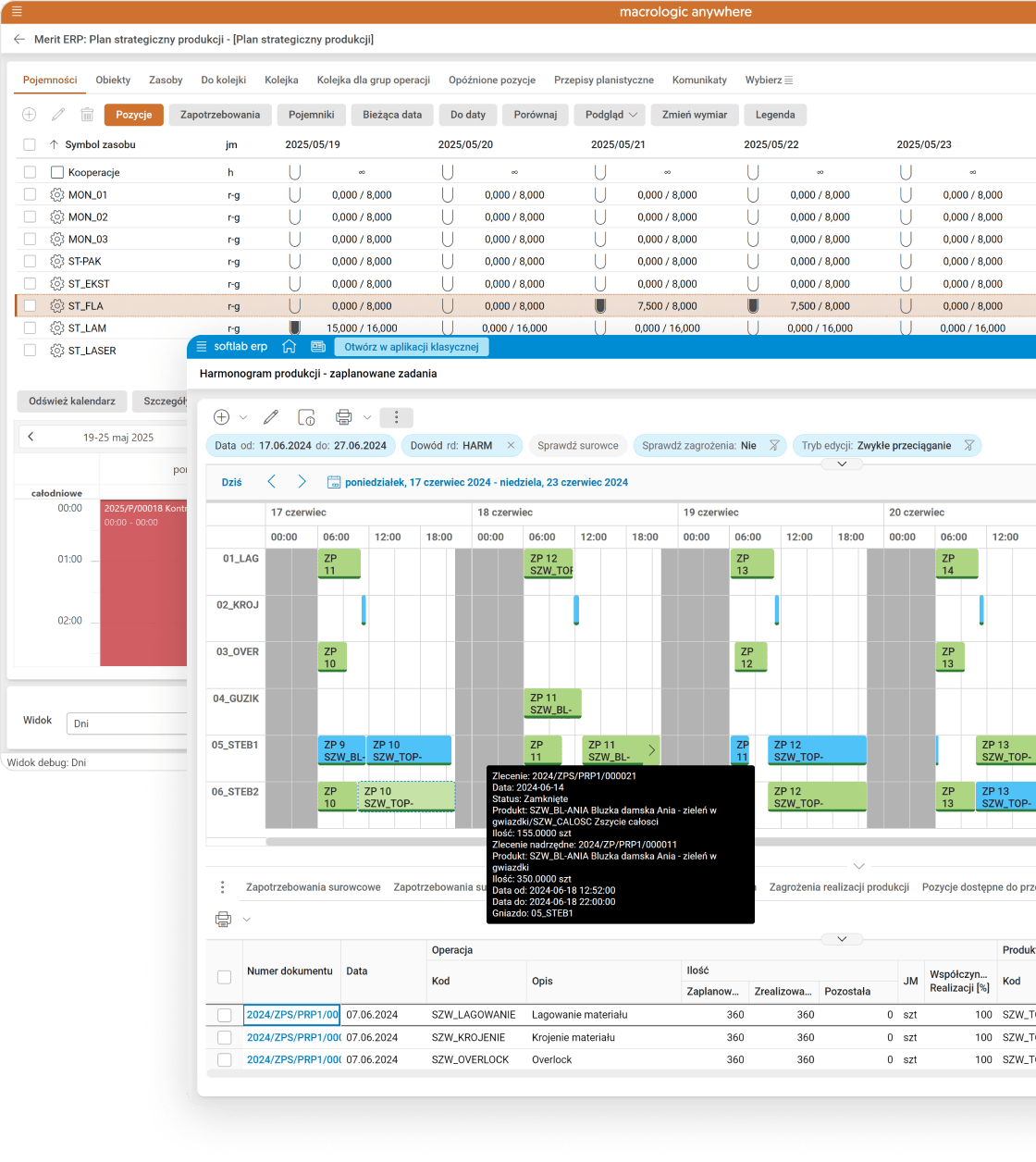
Task: Switch to the Kolejka tab
Action: (281, 80)
